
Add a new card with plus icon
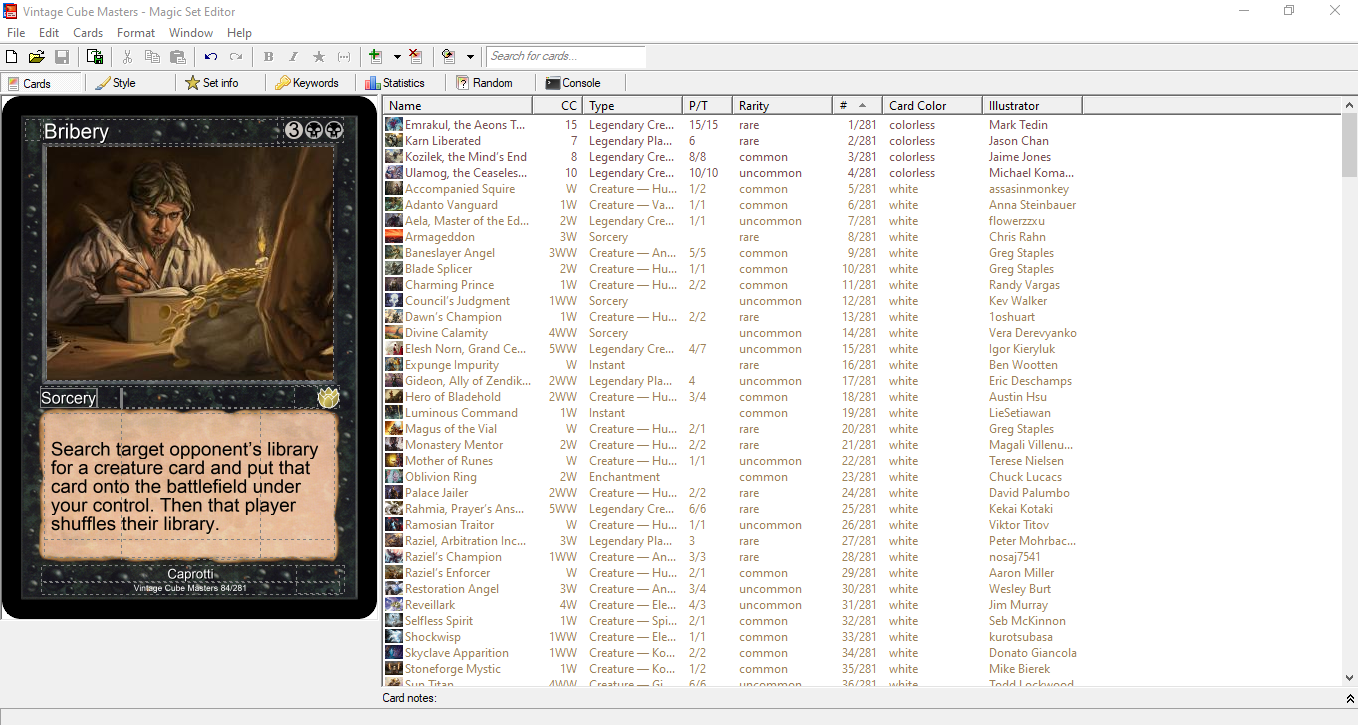376,57
